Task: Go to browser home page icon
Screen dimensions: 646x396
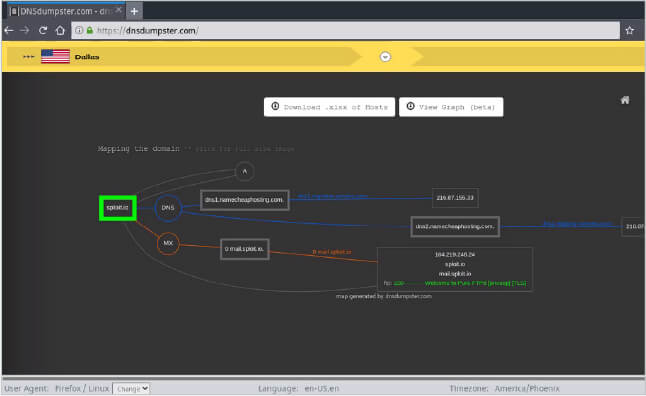Action: [60, 30]
